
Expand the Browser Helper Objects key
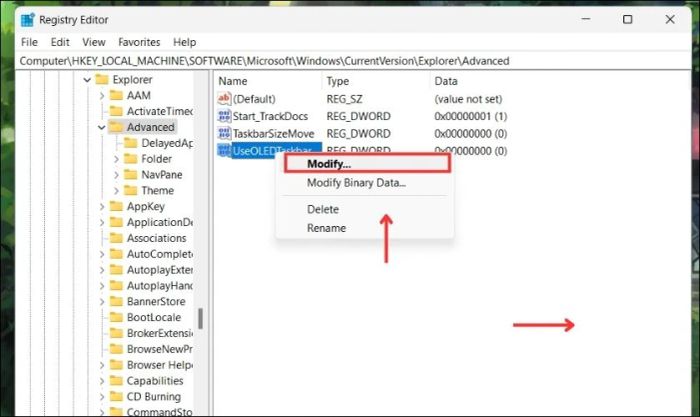102,365
